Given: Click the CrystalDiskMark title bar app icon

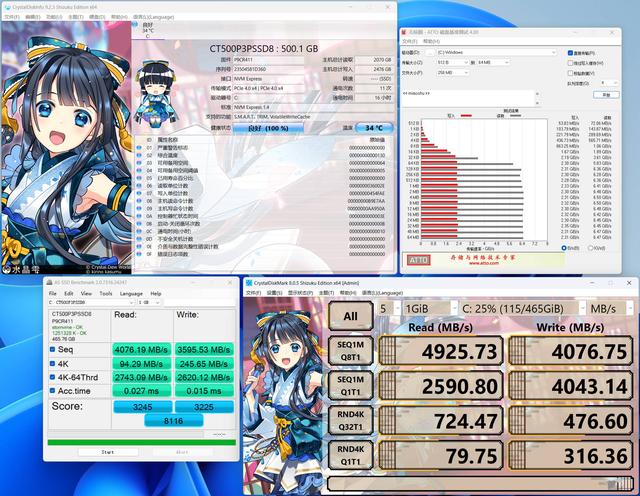Looking at the screenshot, I should pyautogui.click(x=249, y=282).
